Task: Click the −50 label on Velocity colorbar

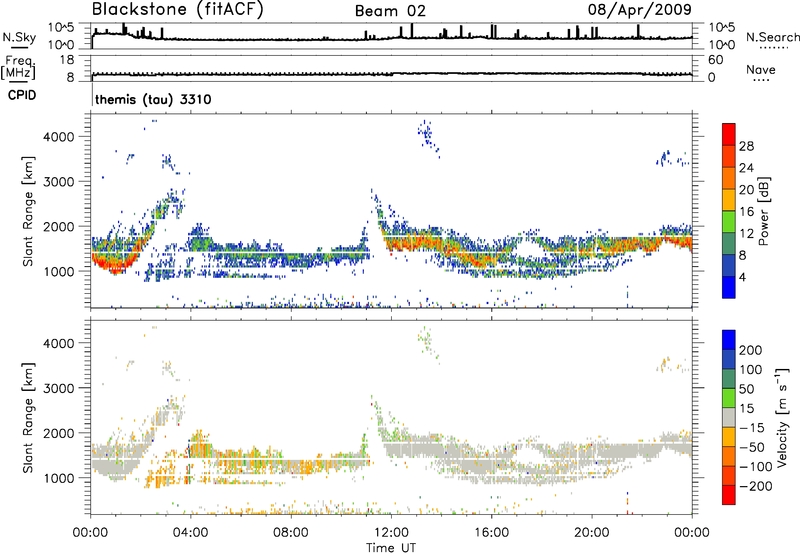Action: pos(752,447)
